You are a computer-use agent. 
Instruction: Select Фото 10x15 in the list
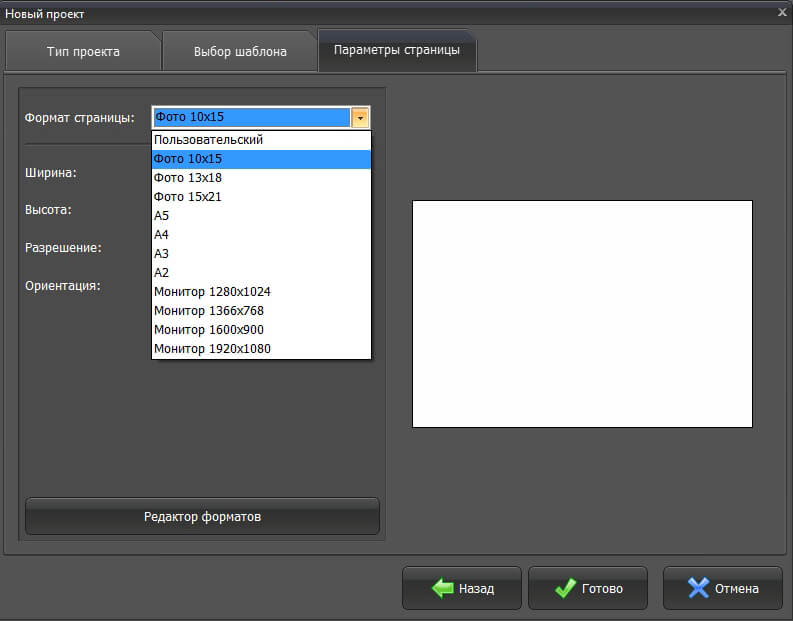coord(261,159)
